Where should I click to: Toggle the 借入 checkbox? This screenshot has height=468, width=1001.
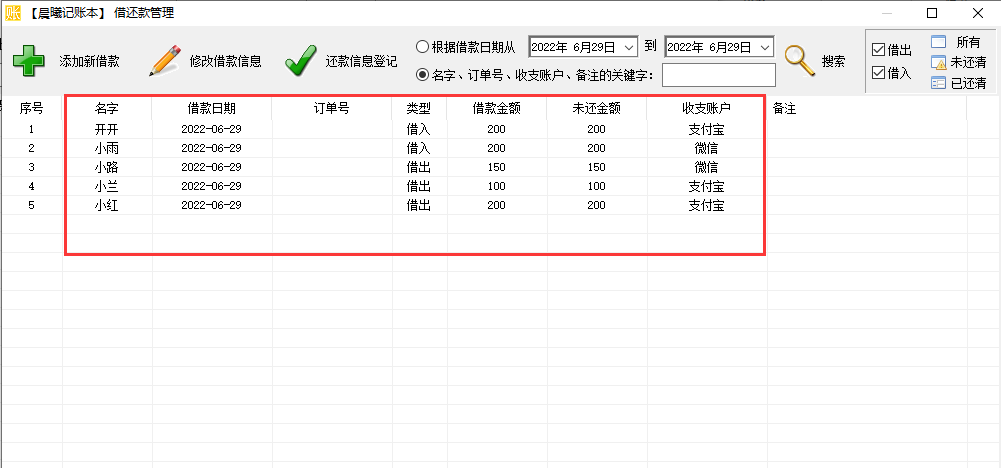[x=878, y=72]
